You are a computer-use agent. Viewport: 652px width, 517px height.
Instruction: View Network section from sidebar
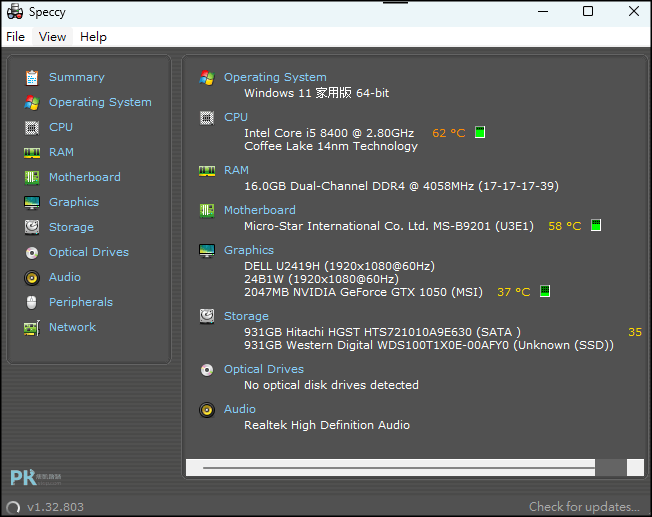pos(72,327)
